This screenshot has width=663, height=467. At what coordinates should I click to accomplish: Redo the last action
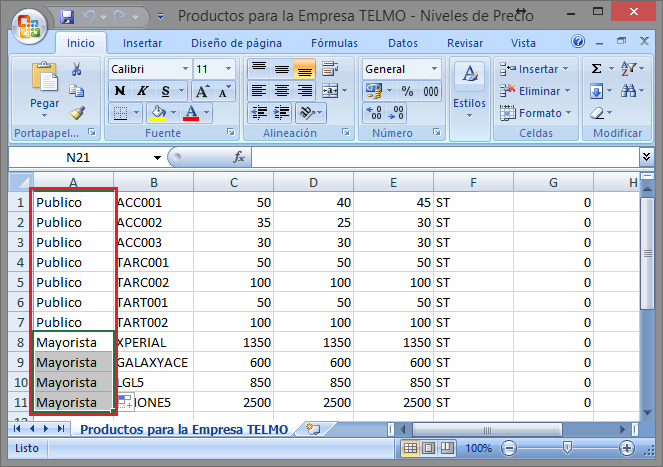tap(120, 17)
